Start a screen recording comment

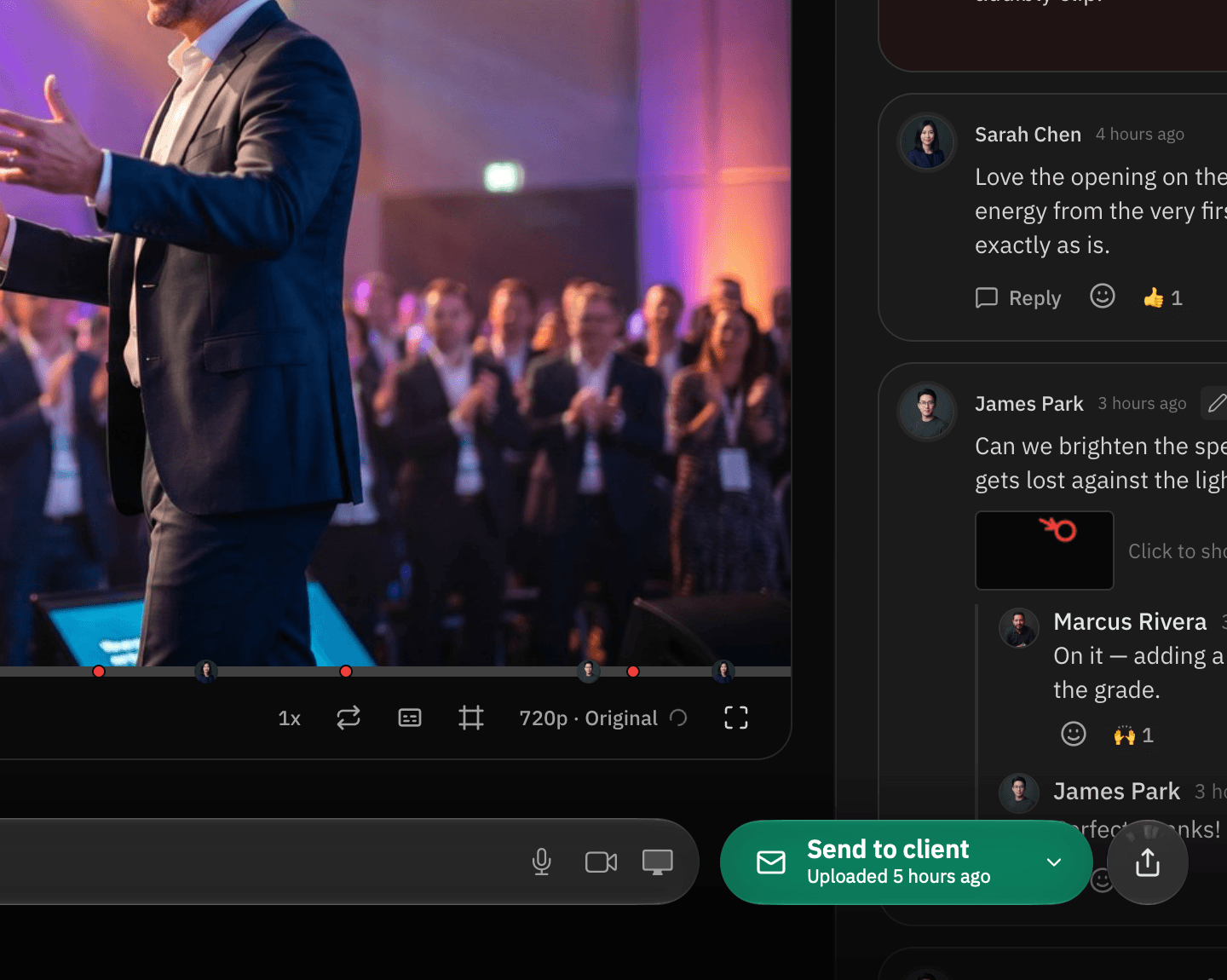pos(658,862)
